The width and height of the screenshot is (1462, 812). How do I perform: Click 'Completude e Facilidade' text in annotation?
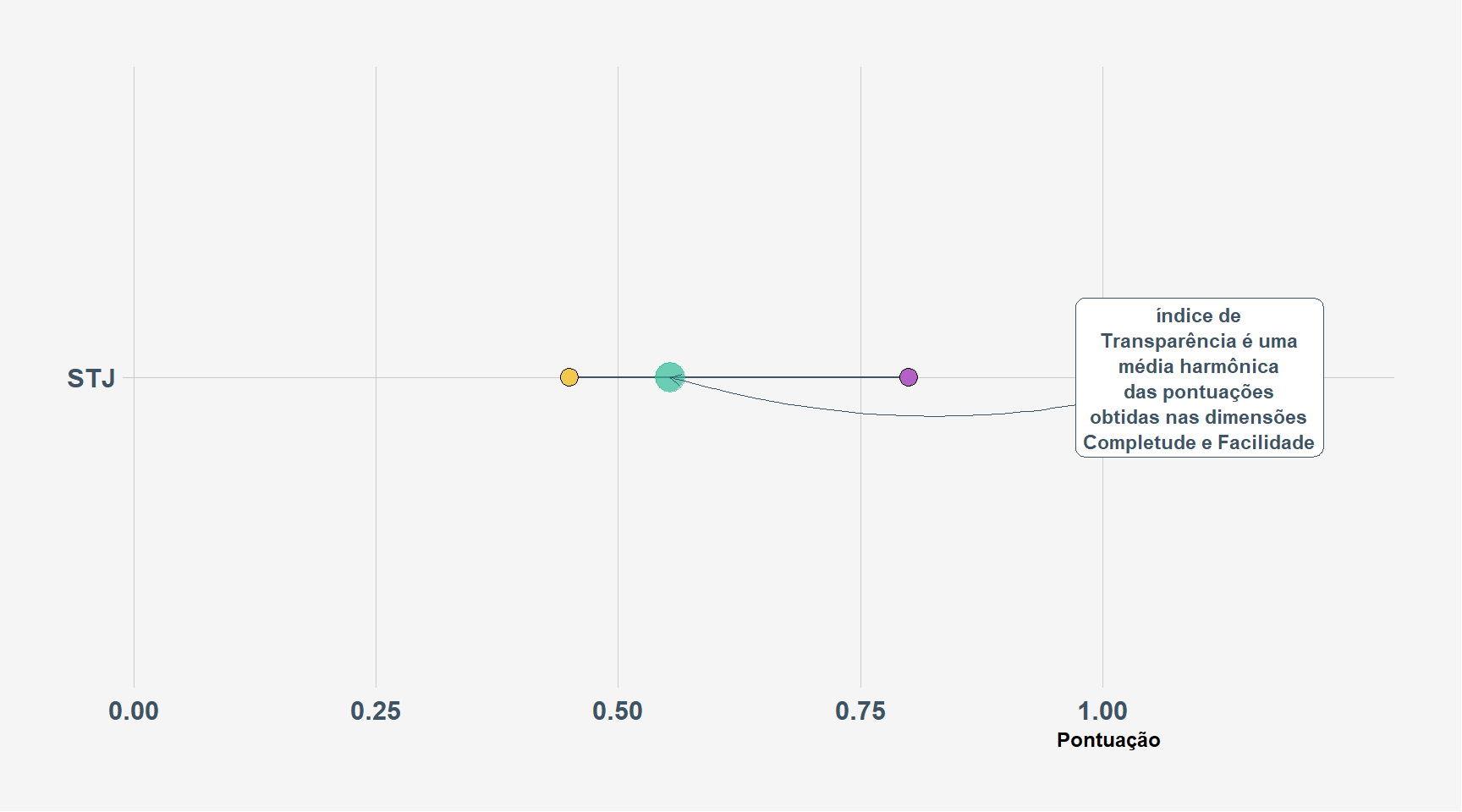coord(1199,442)
